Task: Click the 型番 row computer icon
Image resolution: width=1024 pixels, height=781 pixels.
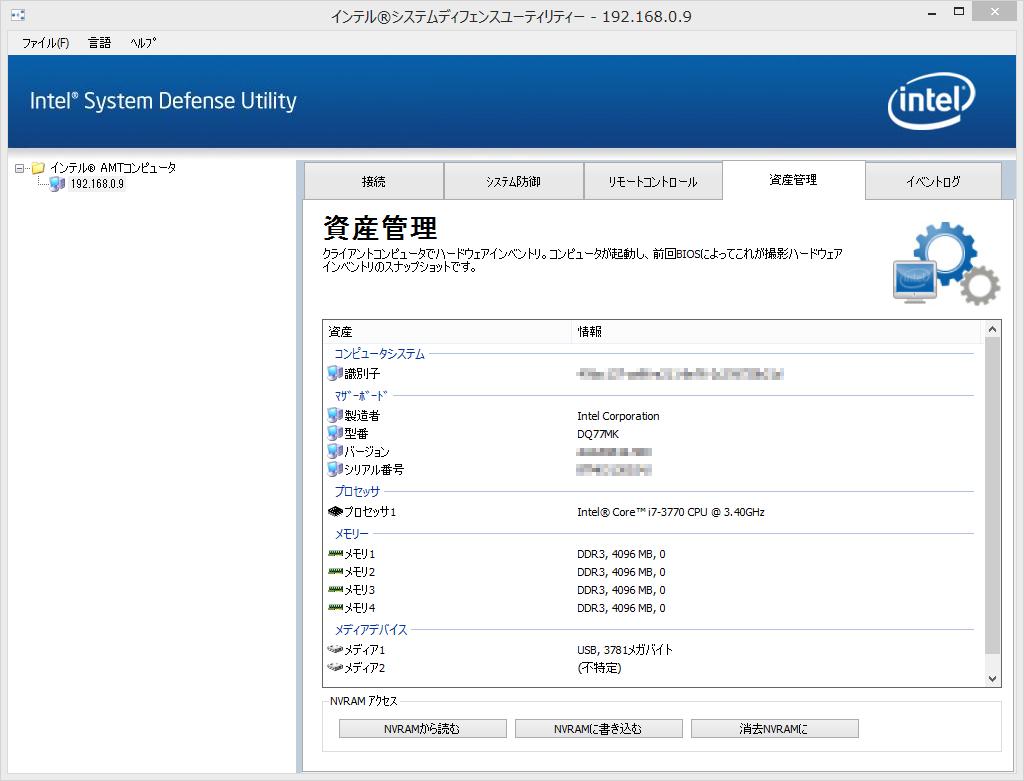Action: tap(335, 433)
